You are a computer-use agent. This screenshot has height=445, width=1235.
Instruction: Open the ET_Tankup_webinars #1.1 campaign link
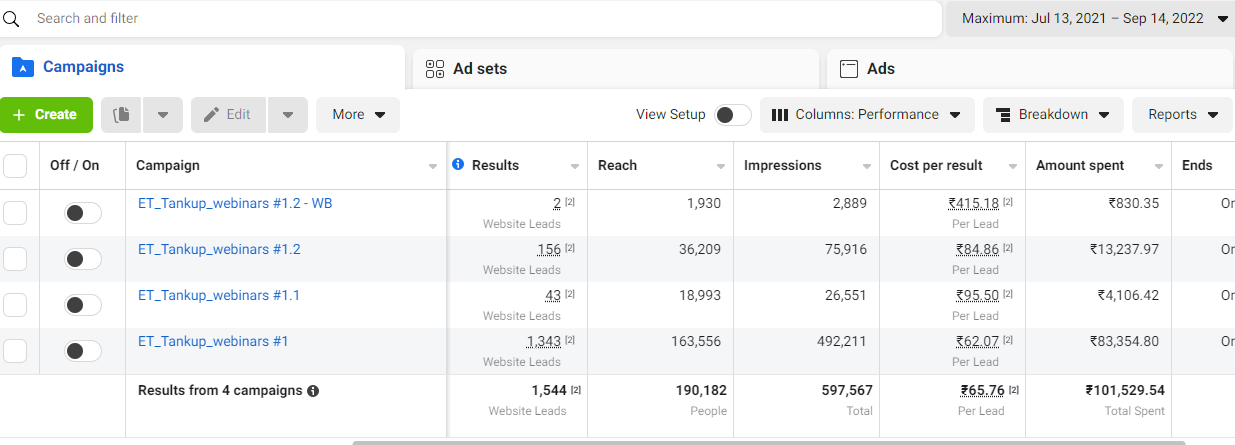click(219, 295)
